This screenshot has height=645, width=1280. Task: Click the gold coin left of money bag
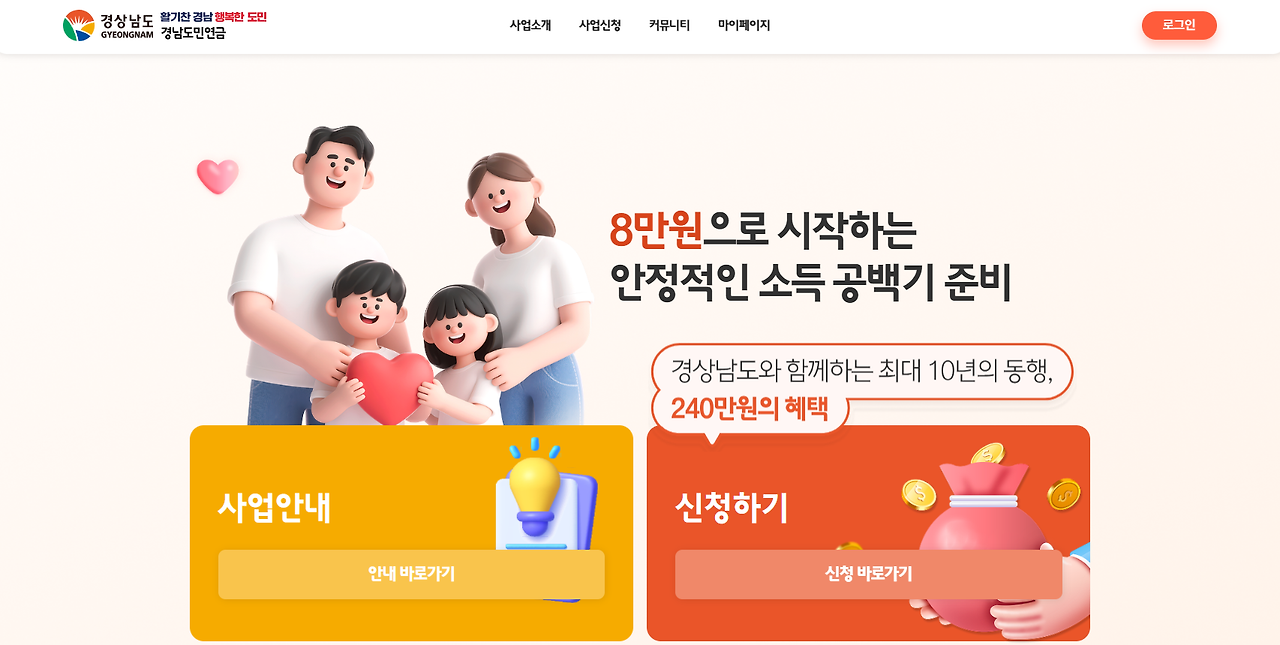tap(918, 493)
